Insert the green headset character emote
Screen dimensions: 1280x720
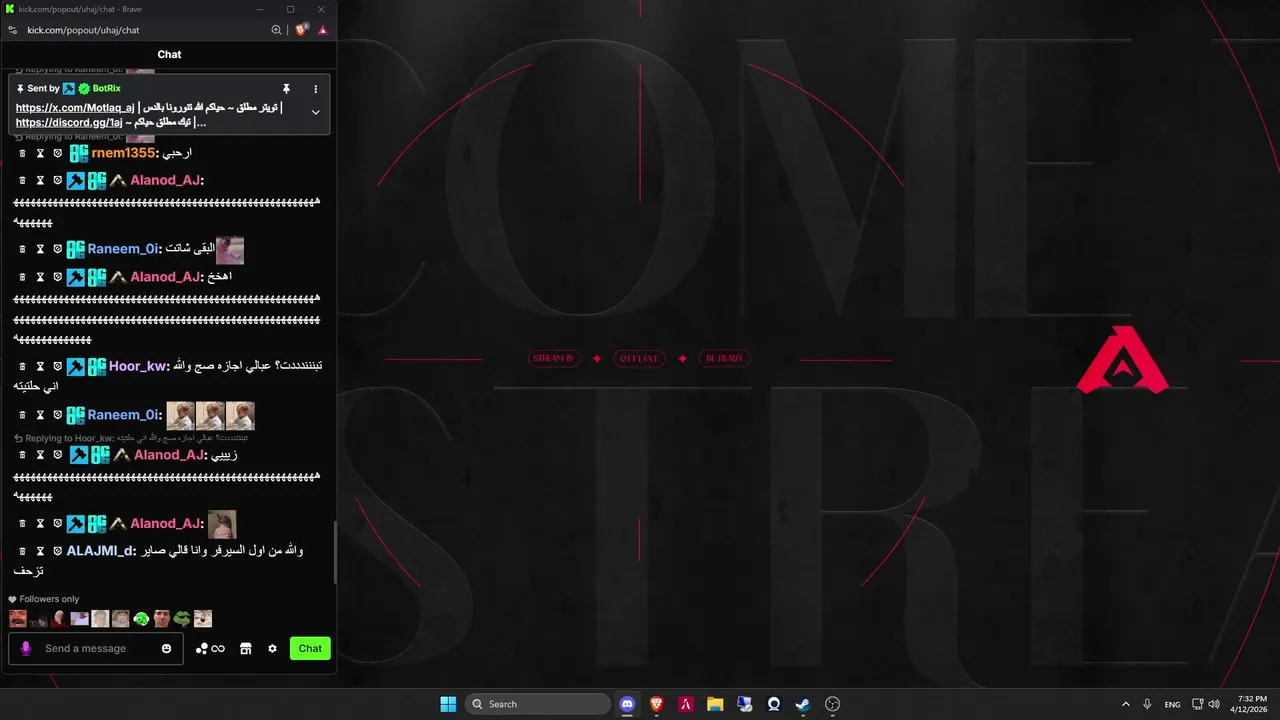tap(141, 619)
